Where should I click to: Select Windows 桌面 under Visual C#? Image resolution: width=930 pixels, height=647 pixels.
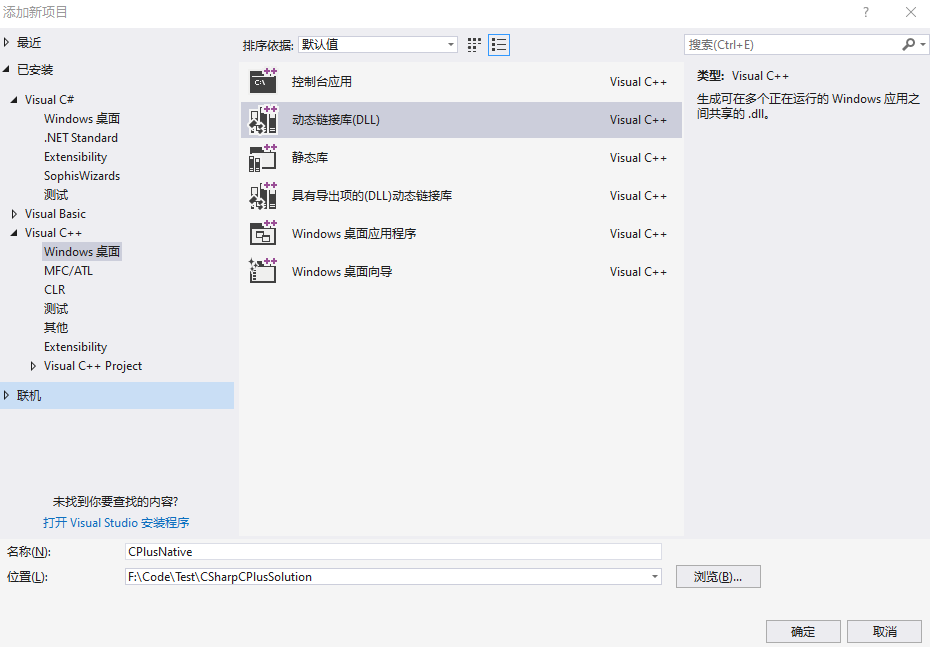pos(82,119)
